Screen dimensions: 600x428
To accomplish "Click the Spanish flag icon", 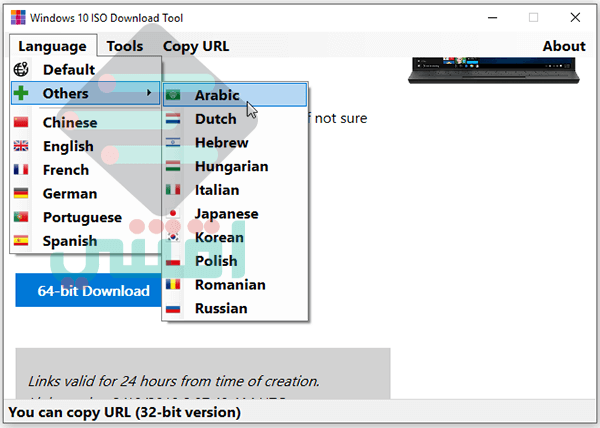I will [21, 241].
